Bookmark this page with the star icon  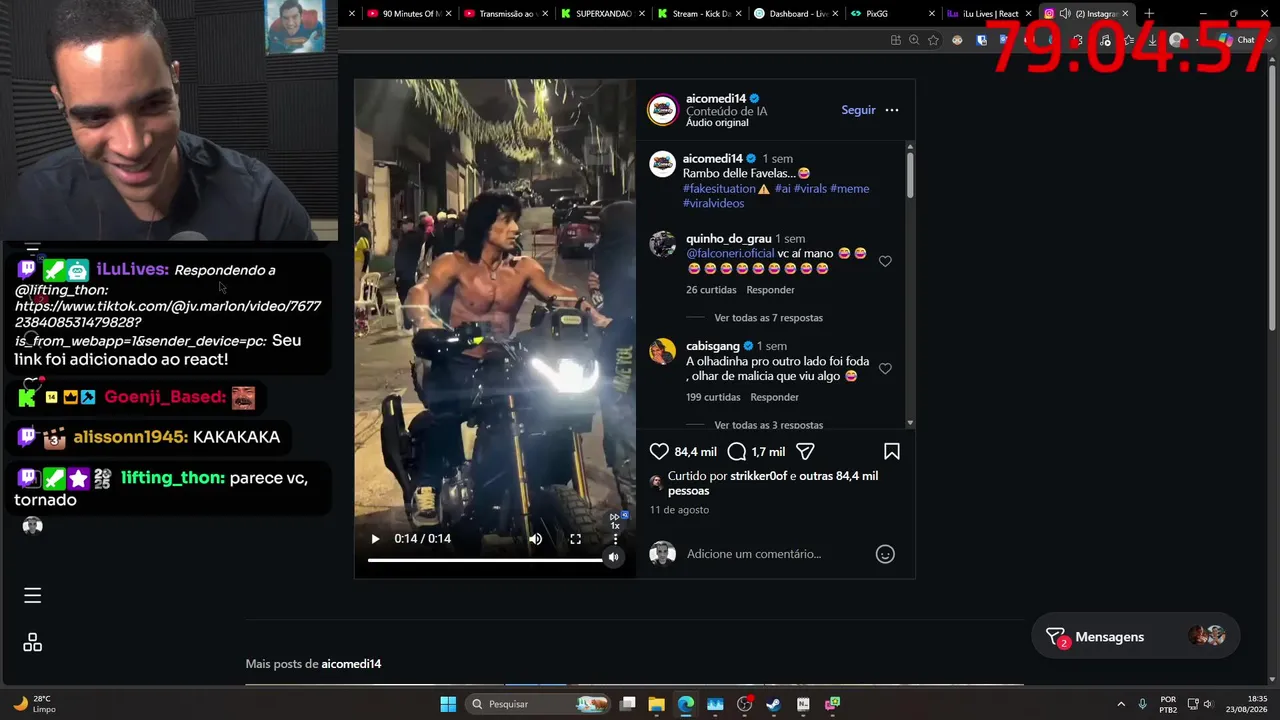(934, 40)
